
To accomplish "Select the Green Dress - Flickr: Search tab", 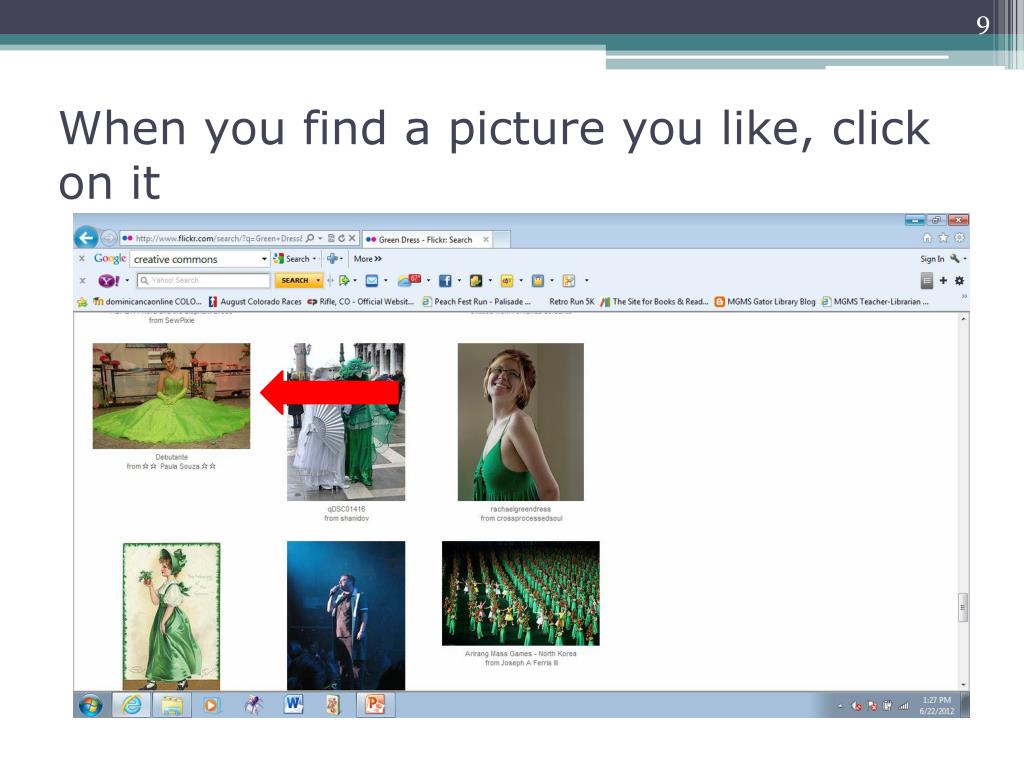I will (427, 240).
